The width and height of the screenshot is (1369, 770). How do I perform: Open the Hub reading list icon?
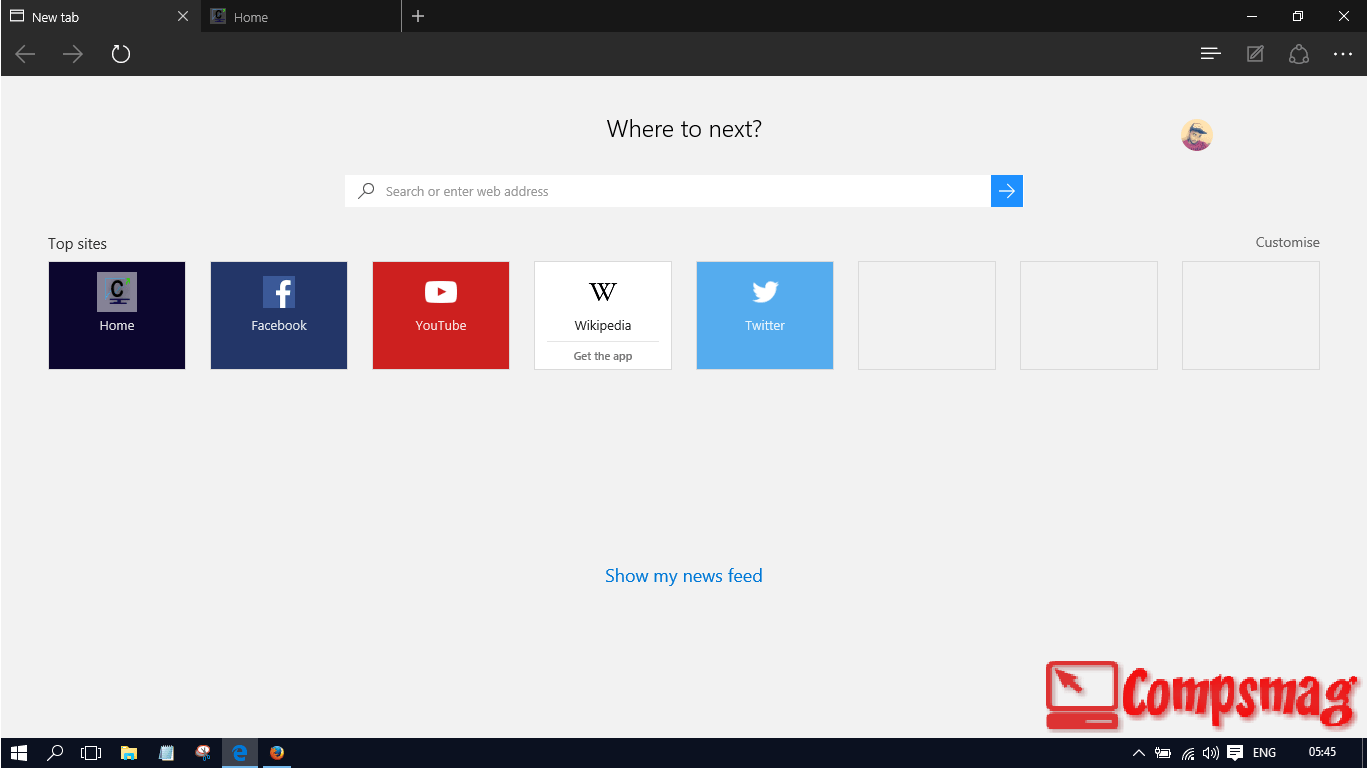(x=1211, y=54)
